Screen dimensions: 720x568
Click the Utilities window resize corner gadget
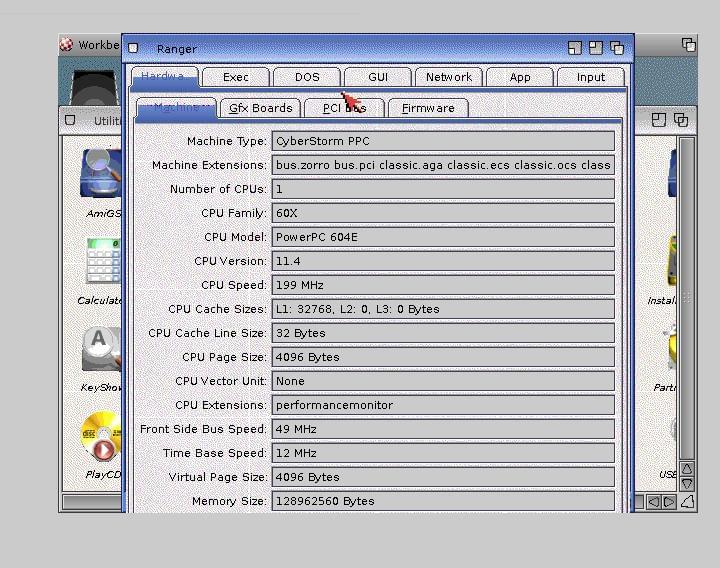click(x=687, y=502)
